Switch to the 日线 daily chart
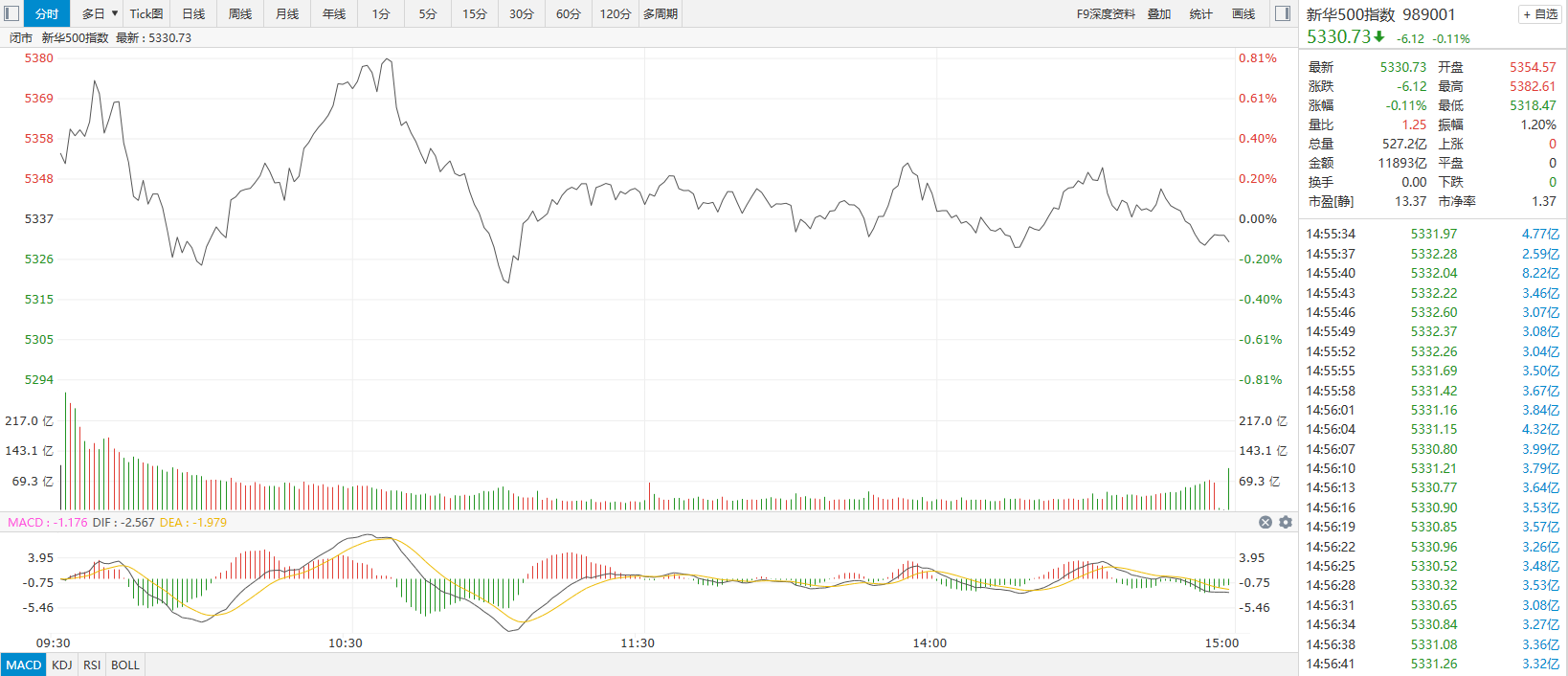1568x676 pixels. coord(193,13)
